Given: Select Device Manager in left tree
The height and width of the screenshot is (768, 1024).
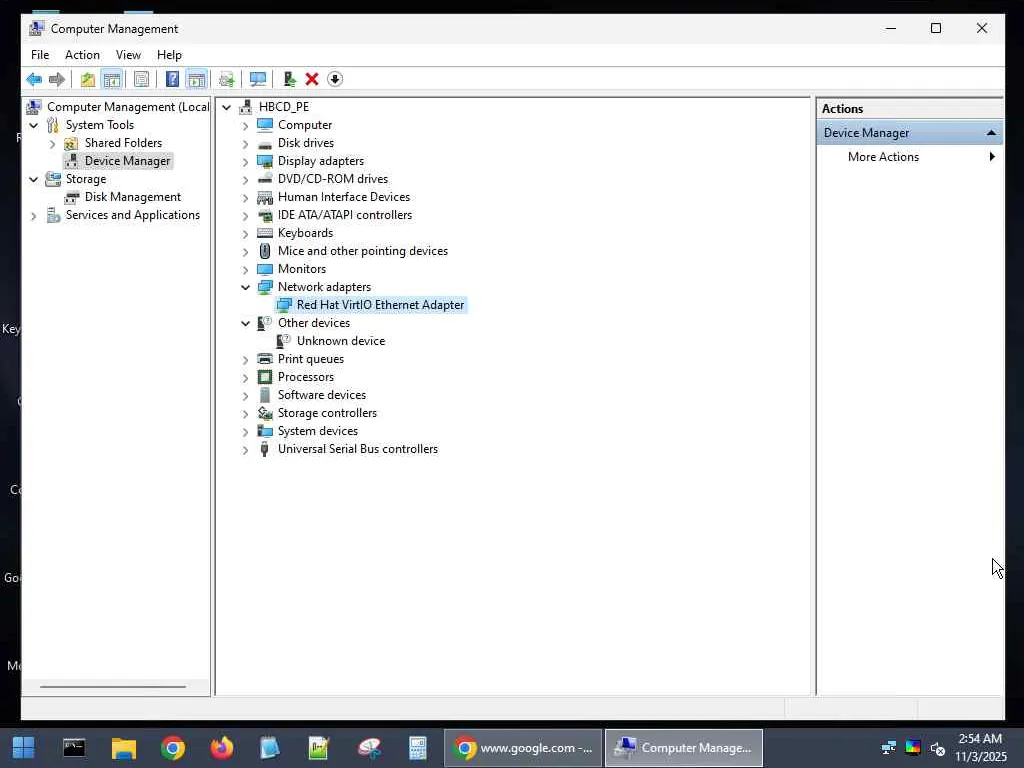Looking at the screenshot, I should [x=127, y=161].
